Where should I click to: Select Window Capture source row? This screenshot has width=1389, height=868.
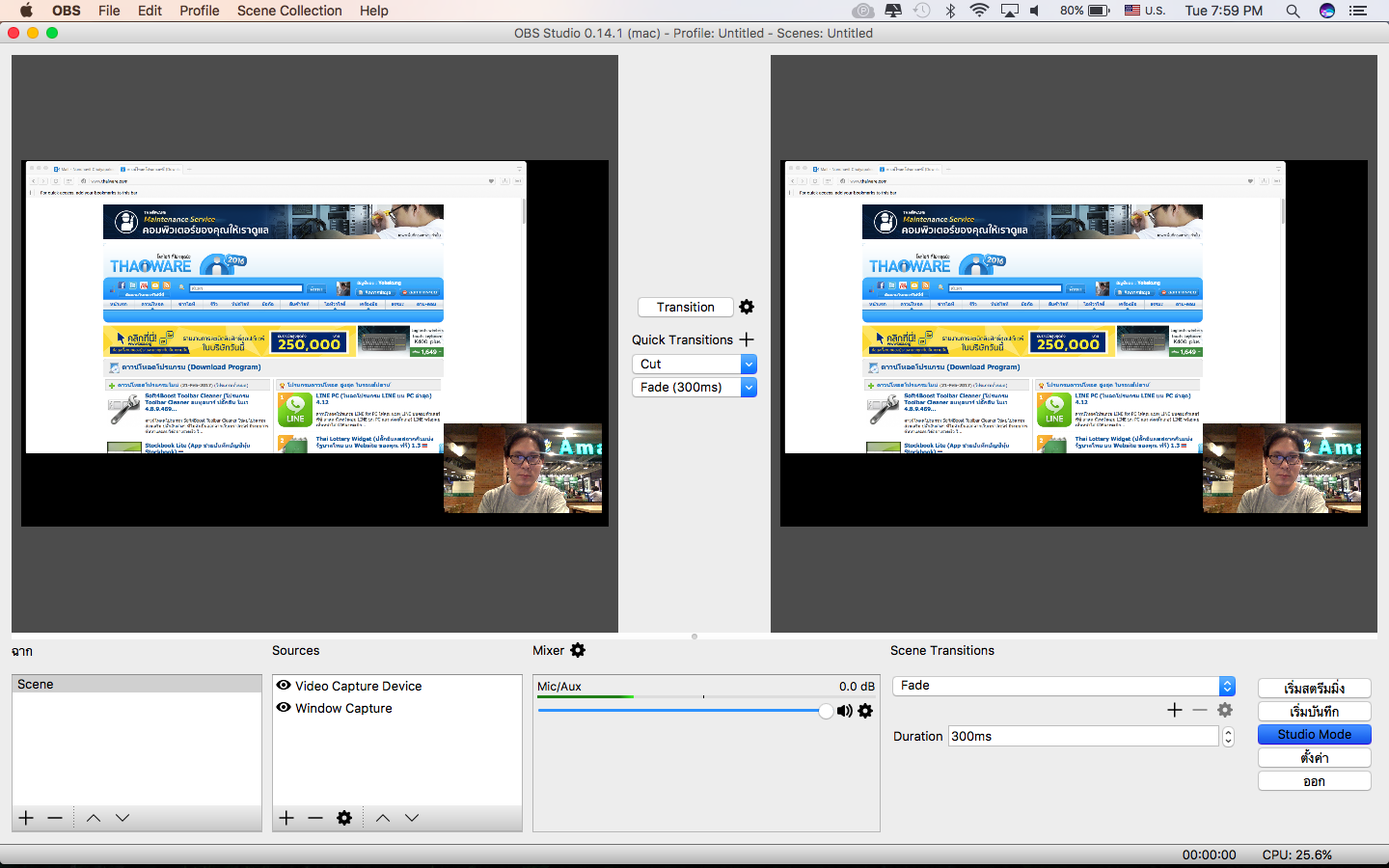(x=397, y=708)
